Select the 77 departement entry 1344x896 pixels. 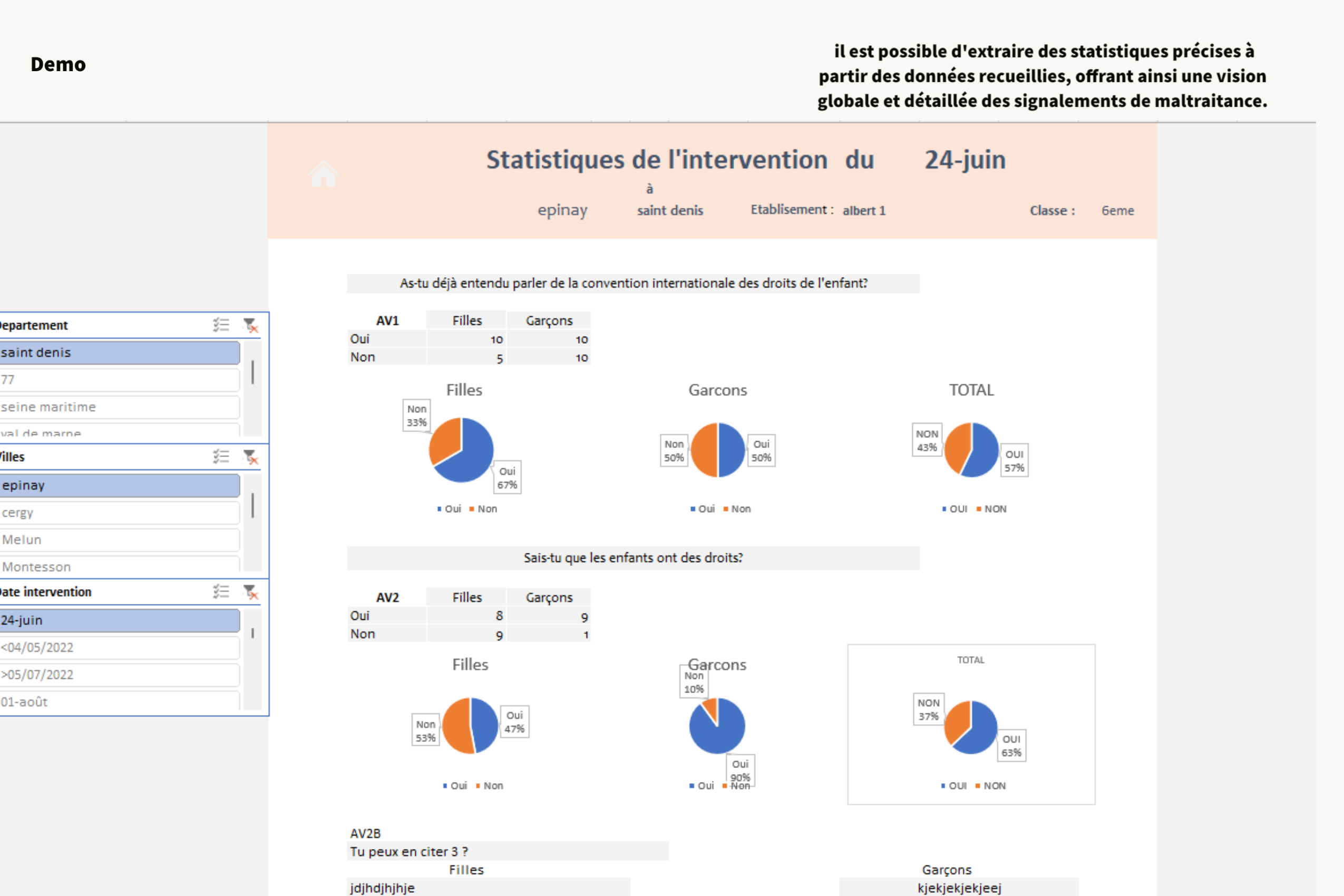click(x=120, y=379)
